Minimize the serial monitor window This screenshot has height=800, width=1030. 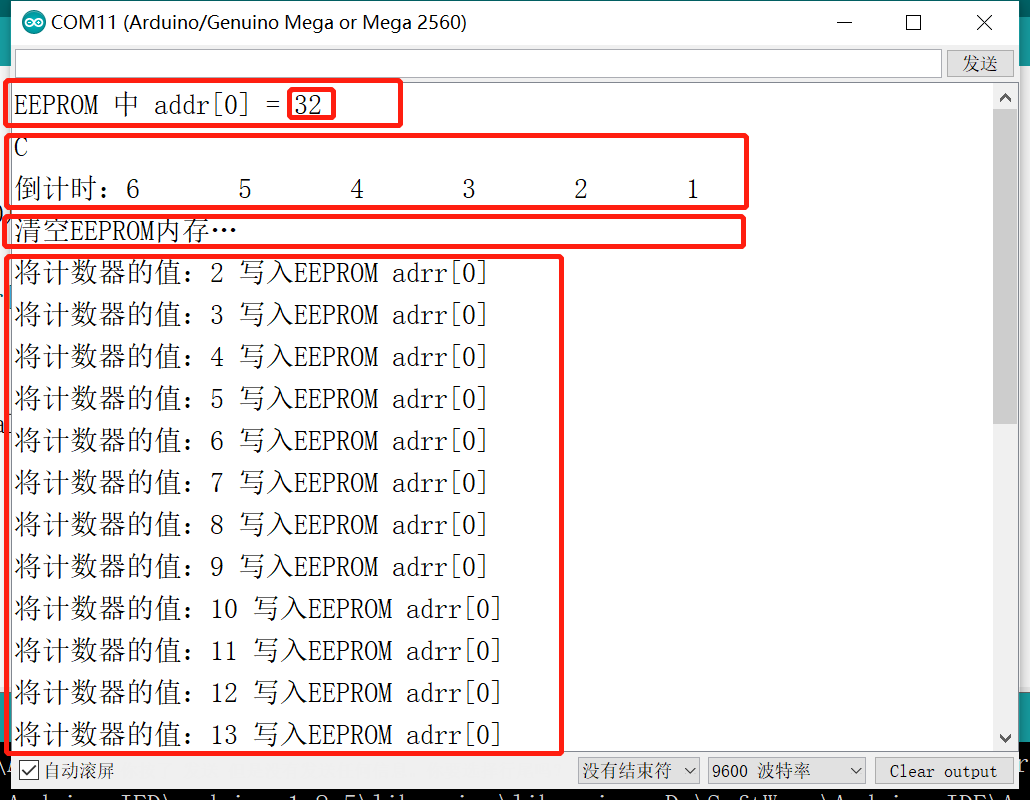[x=844, y=21]
